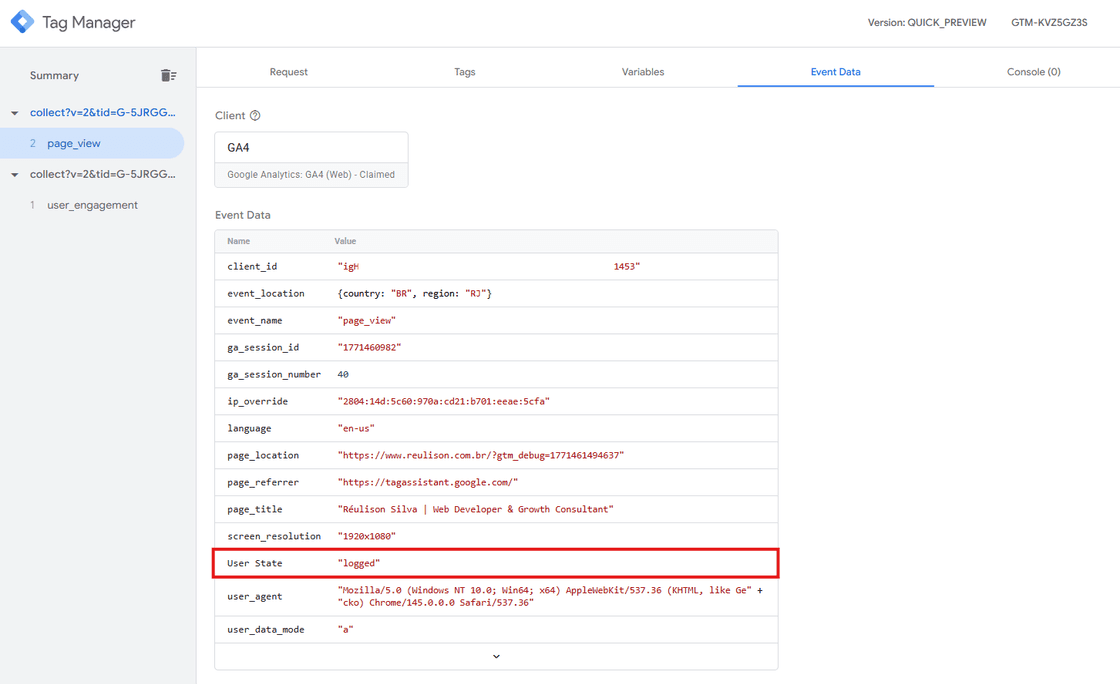Click the clear-requests trash icon beside Summary
The height and width of the screenshot is (684, 1120).
(168, 75)
